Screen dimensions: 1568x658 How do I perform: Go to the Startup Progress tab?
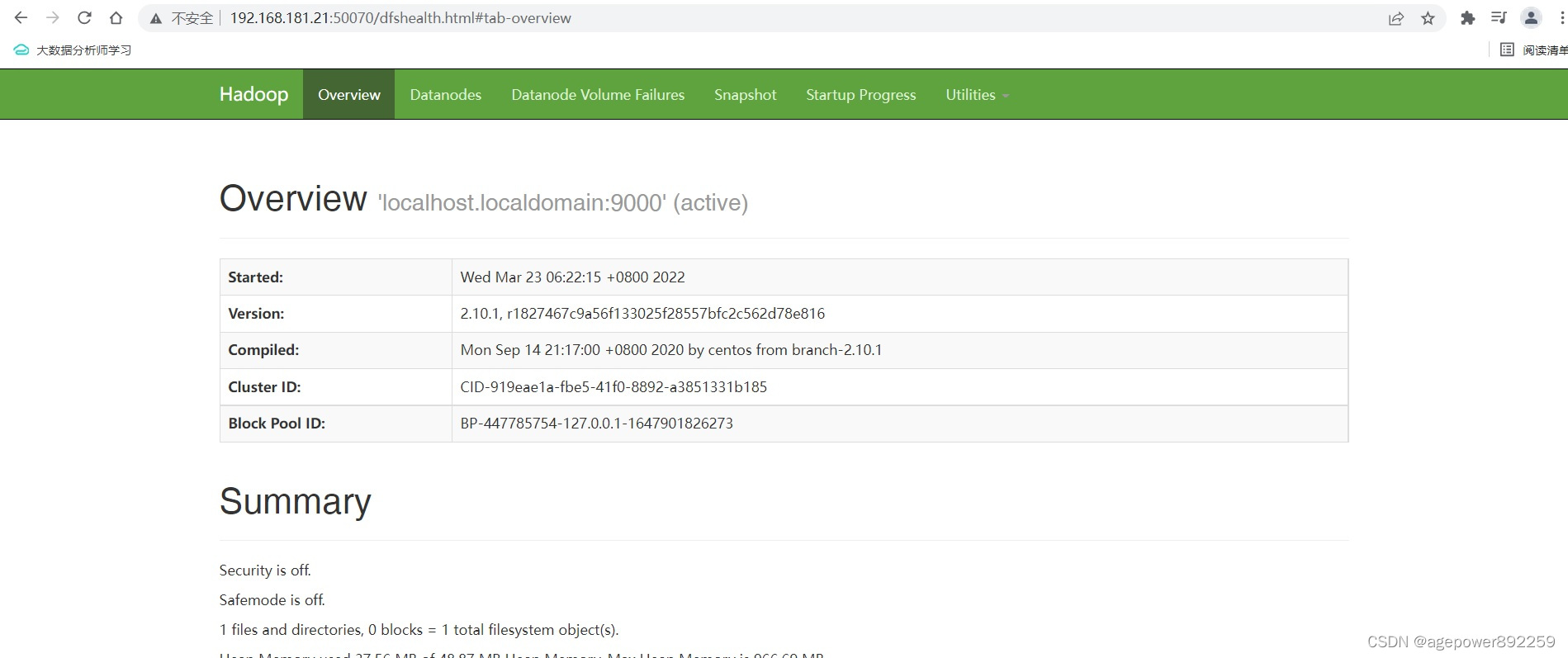[861, 94]
